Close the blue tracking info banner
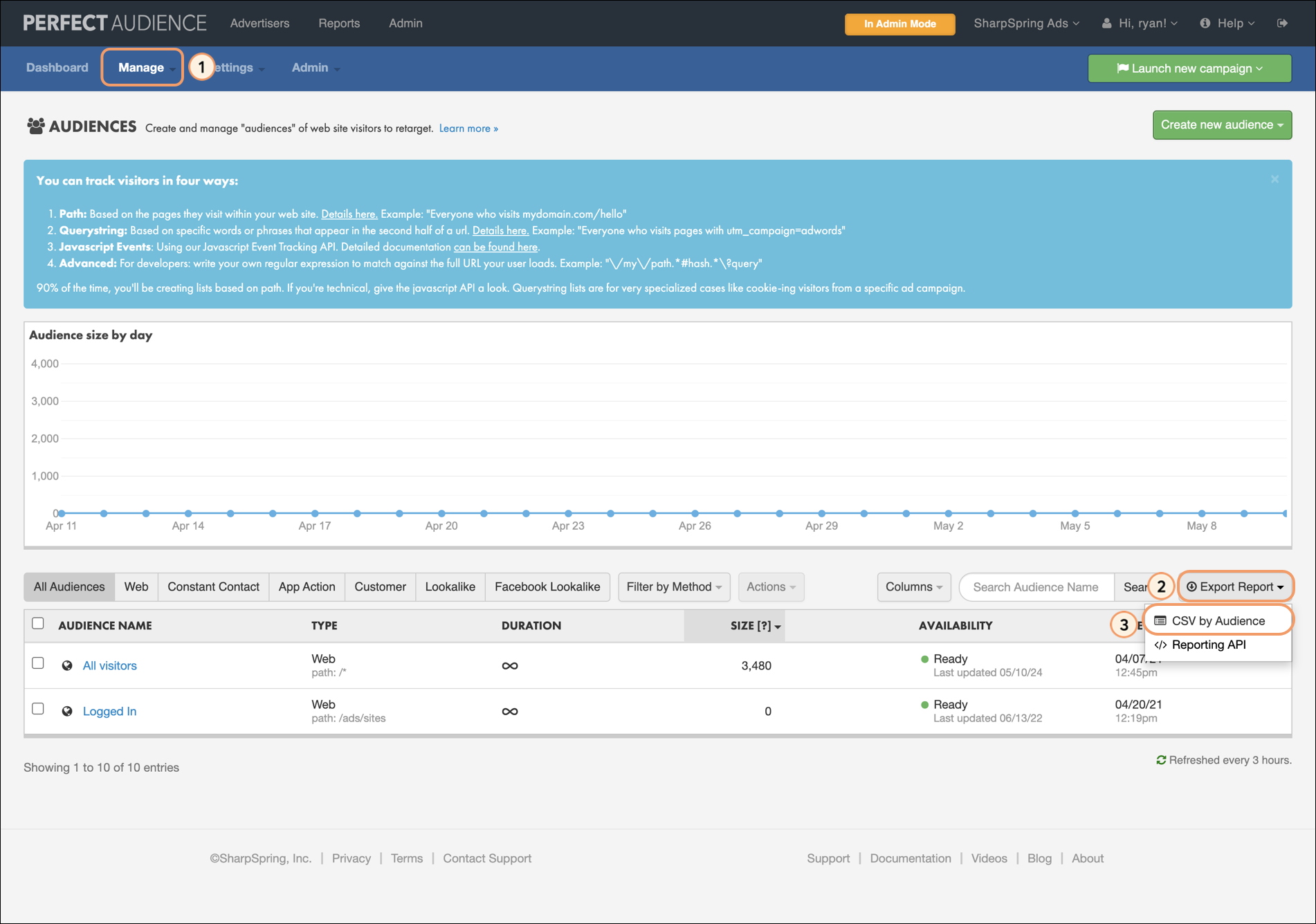The width and height of the screenshot is (1316, 924). coord(1274,179)
